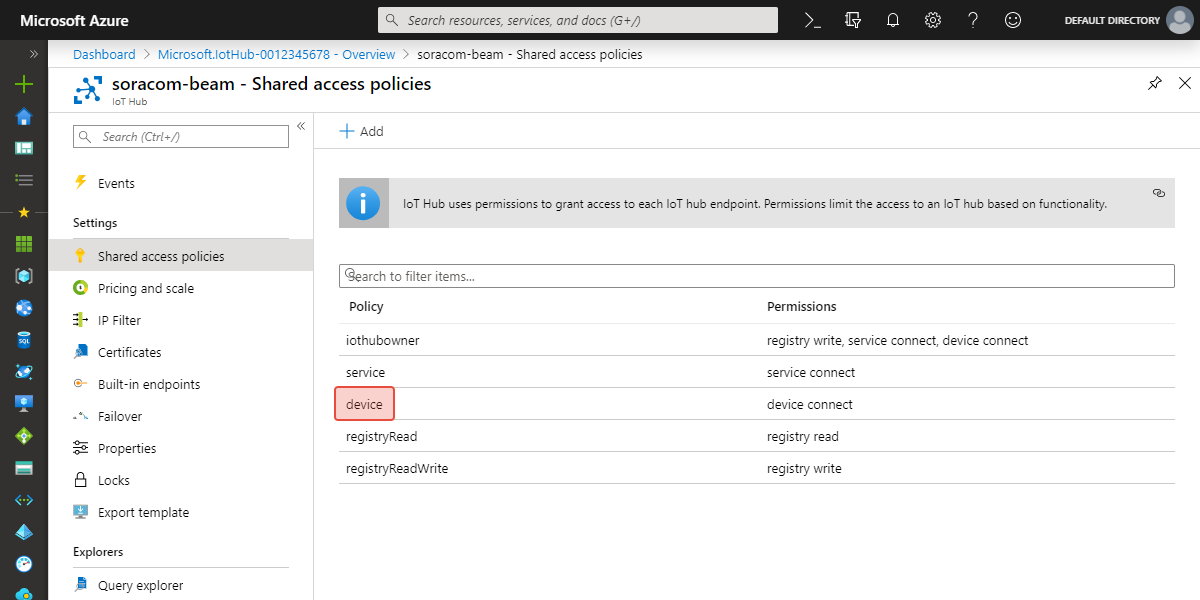
Task: Click the Add policy button
Action: tap(361, 131)
